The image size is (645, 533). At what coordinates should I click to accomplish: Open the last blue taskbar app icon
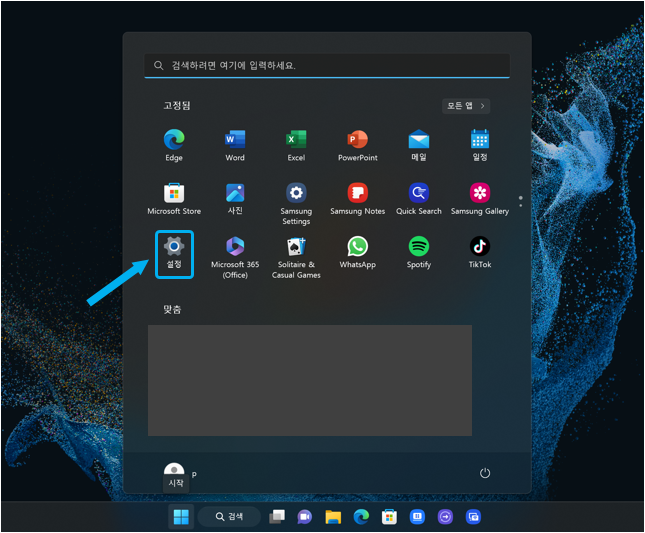(473, 517)
